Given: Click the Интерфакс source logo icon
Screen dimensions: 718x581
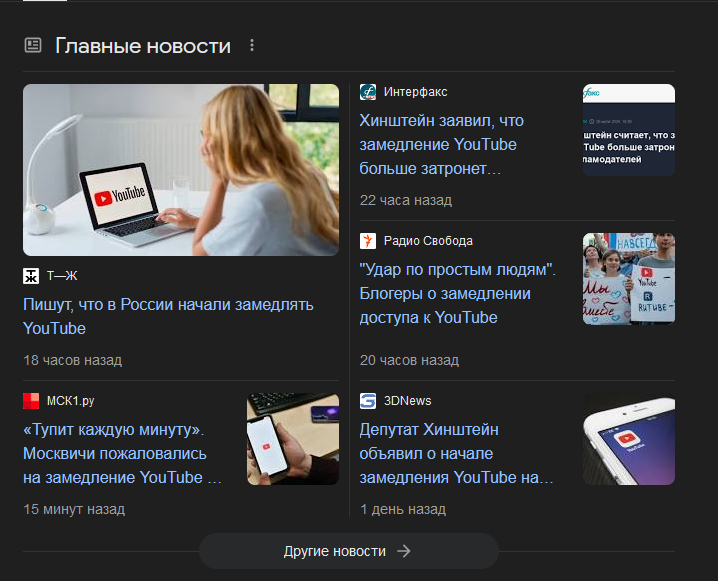Looking at the screenshot, I should pos(368,92).
